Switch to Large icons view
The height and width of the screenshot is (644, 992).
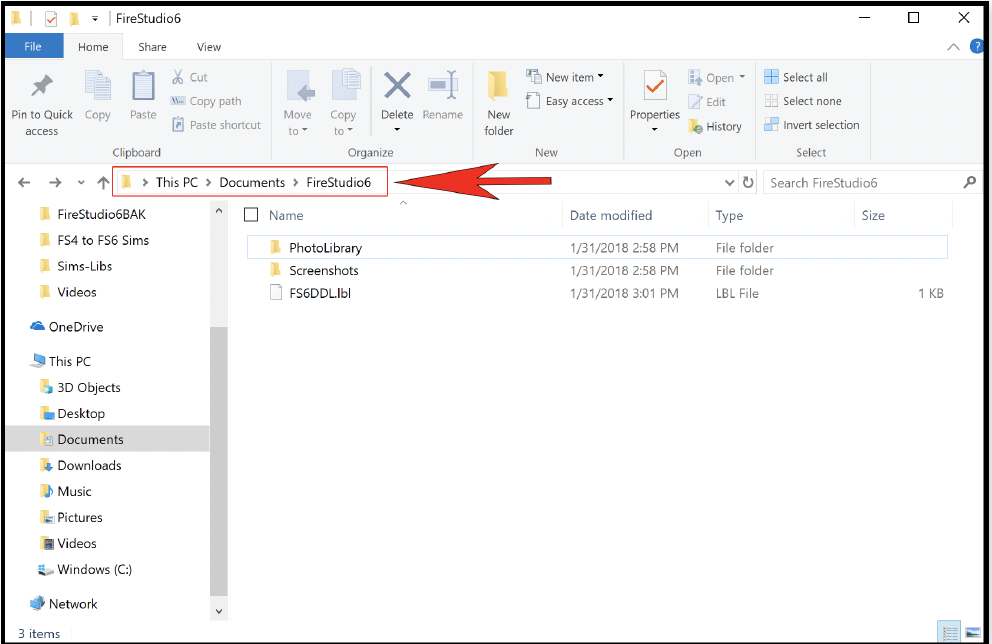pyautogui.click(x=973, y=632)
